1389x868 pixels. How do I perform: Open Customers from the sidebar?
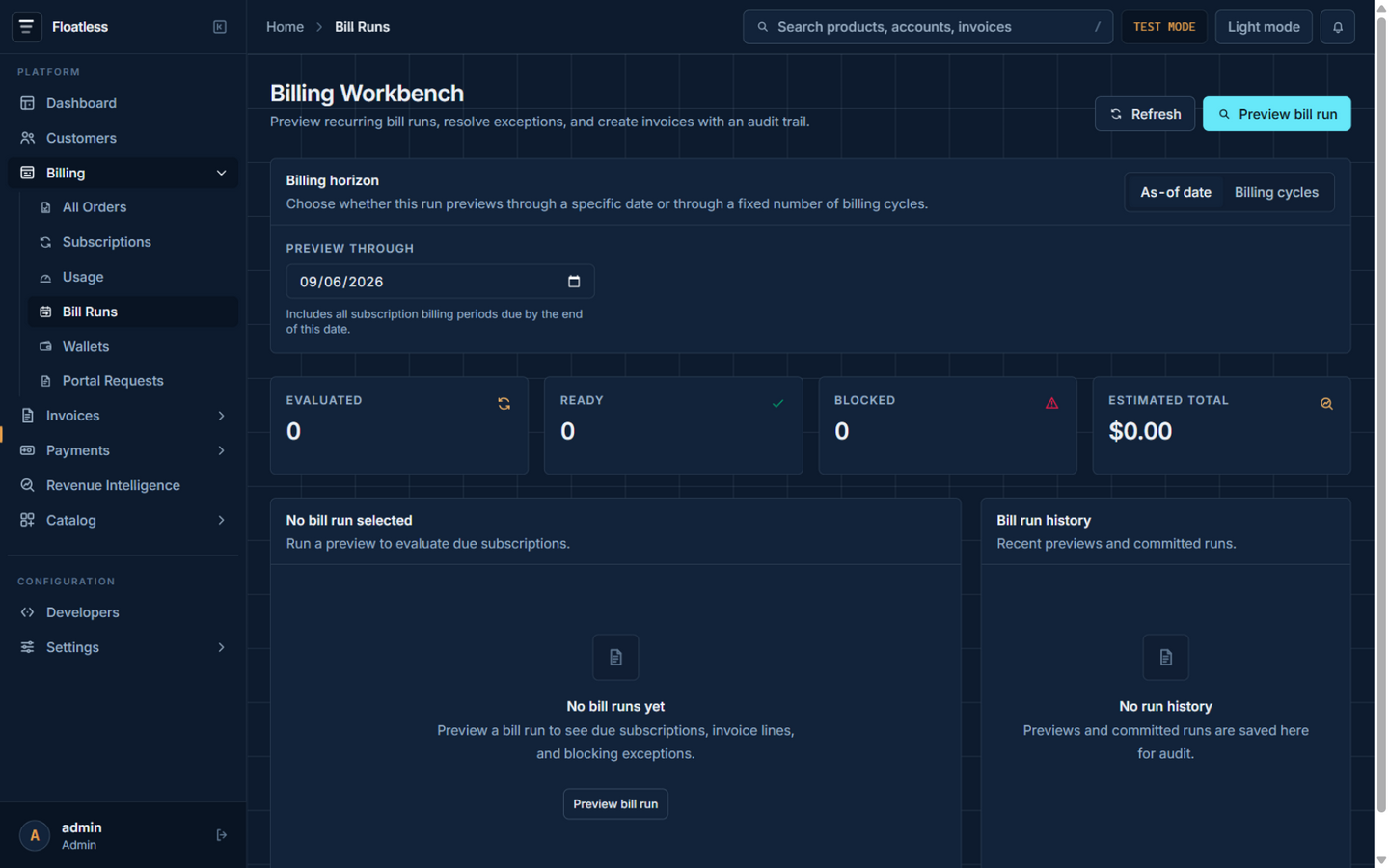123,138
